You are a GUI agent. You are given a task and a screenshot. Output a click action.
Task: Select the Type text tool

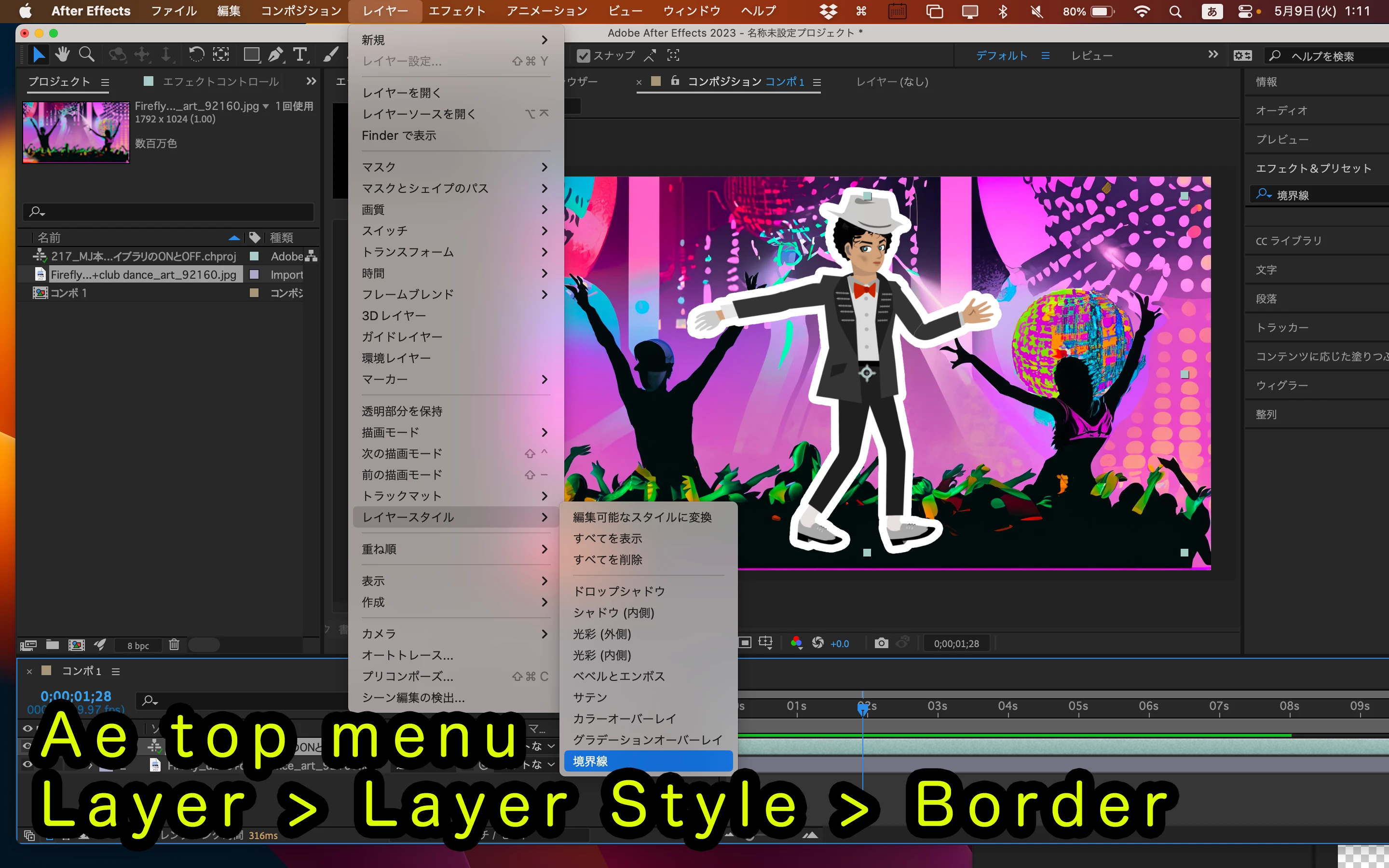[300, 54]
